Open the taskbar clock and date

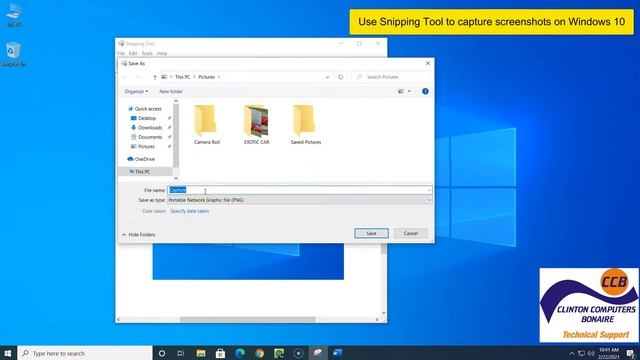click(x=609, y=353)
